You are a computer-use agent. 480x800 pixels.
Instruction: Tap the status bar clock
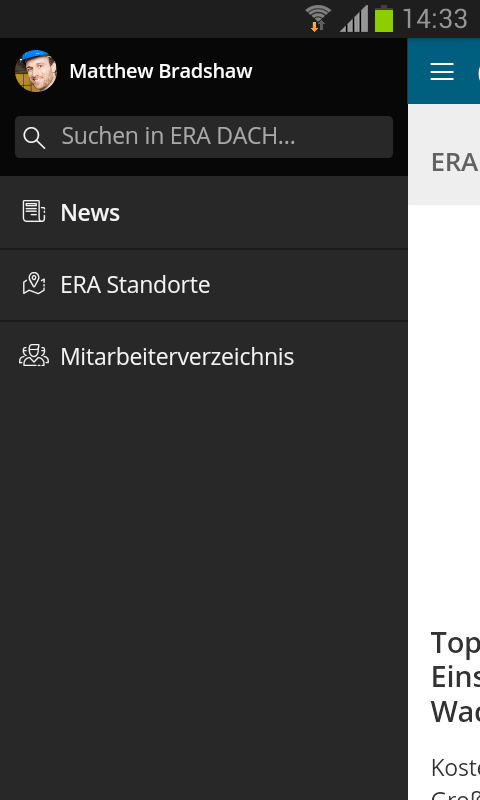pos(435,19)
